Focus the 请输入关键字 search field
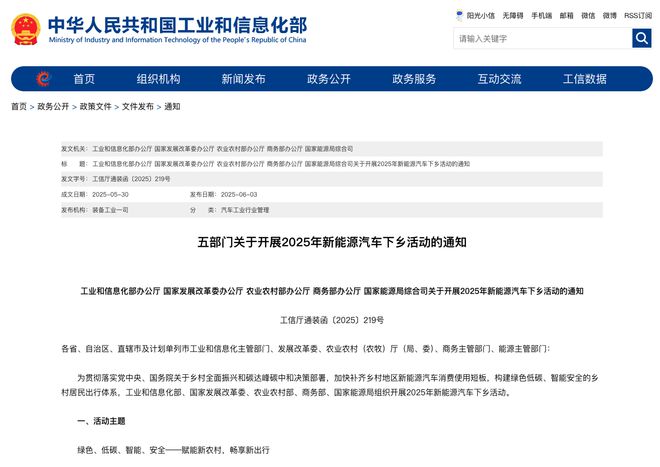This screenshot has width=660, height=467. [543, 38]
